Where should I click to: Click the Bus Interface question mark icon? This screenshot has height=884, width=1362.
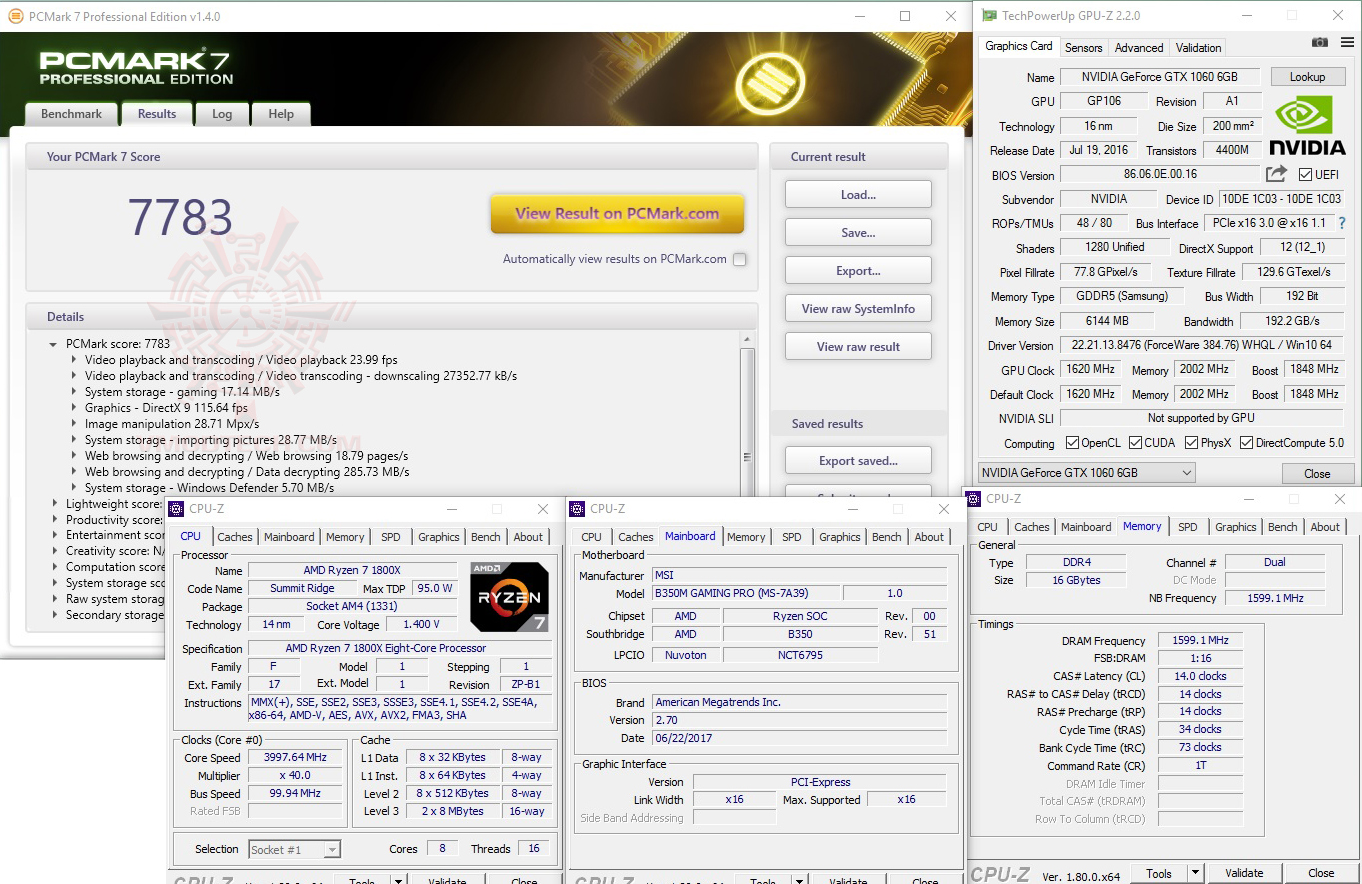tap(1342, 223)
